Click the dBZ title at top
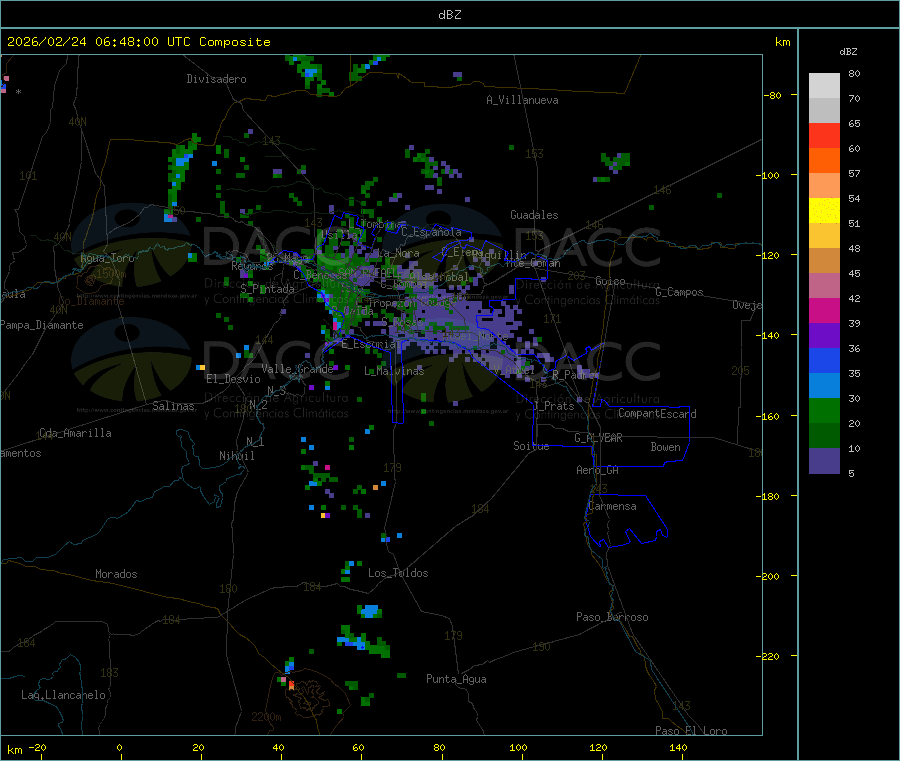 tap(449, 14)
